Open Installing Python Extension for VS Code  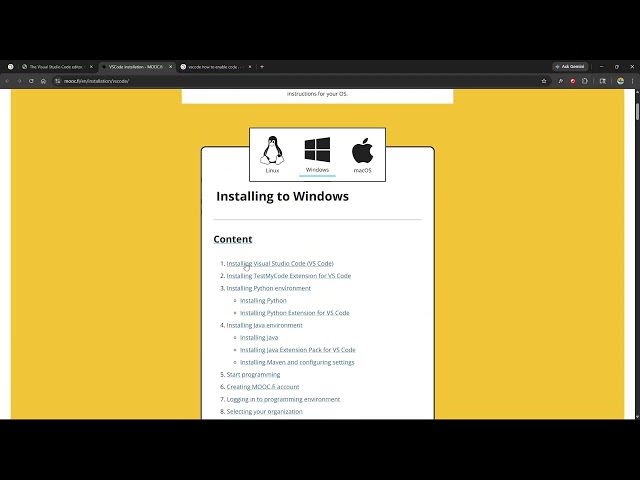(x=295, y=313)
